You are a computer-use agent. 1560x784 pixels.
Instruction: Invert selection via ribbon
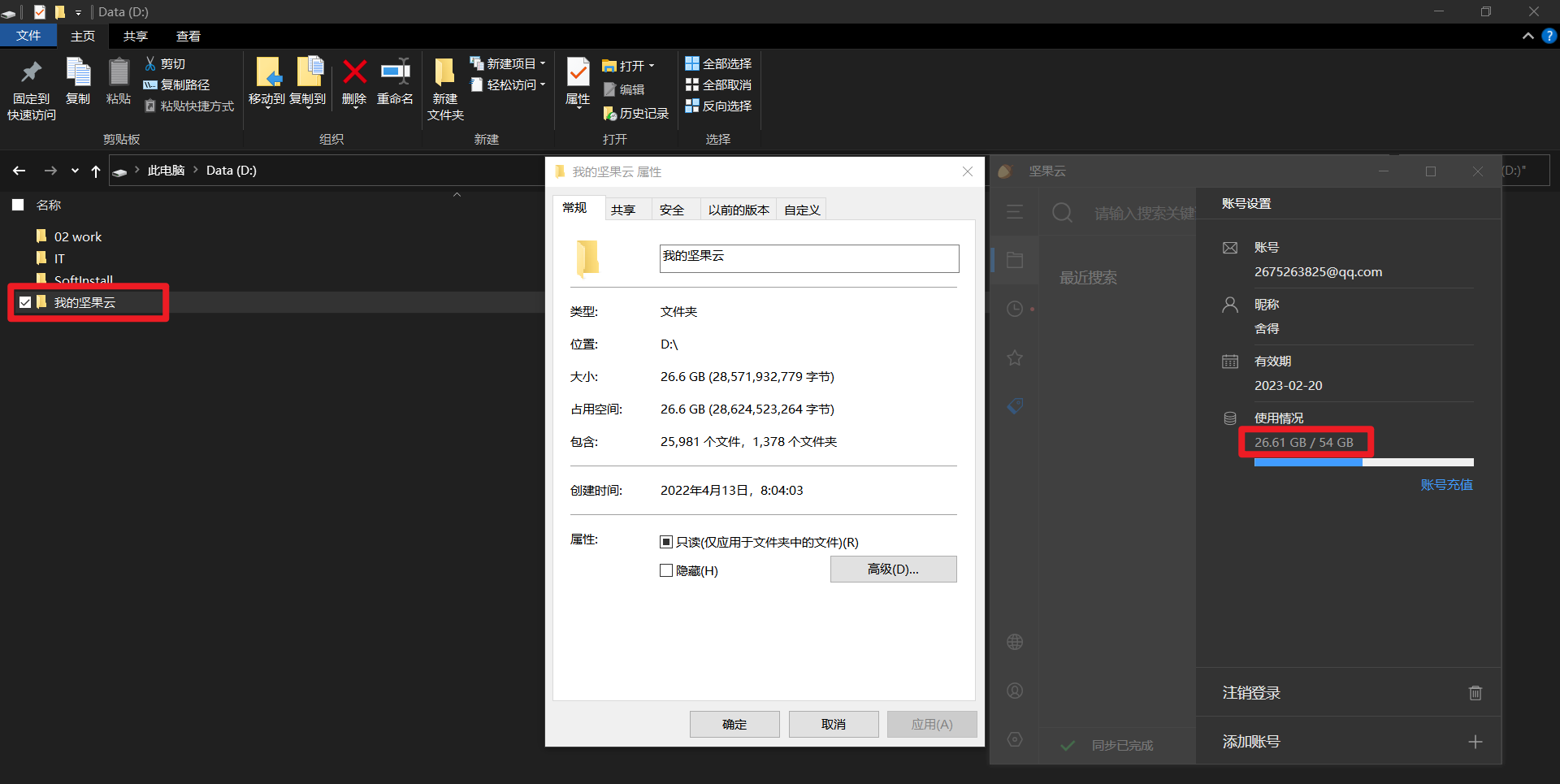[x=718, y=106]
